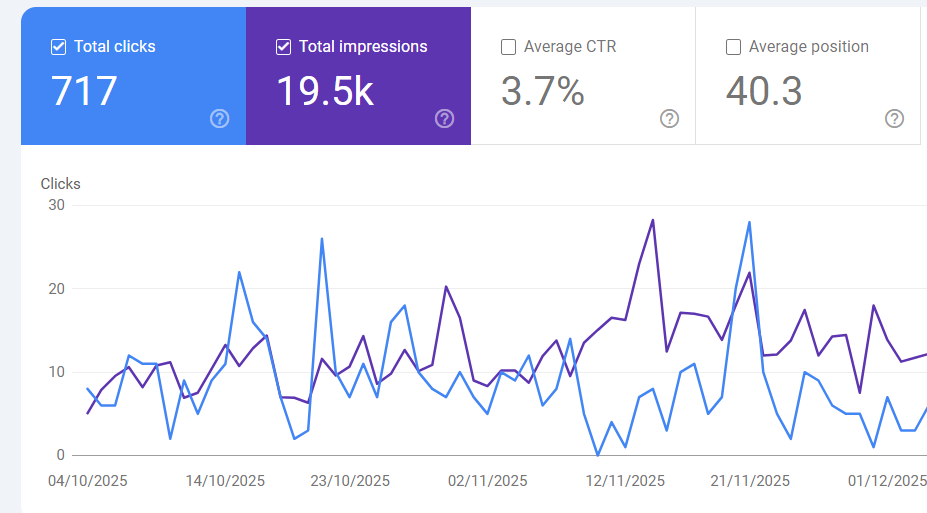This screenshot has width=927, height=513.
Task: Enable the Average CTR checkbox
Action: 508,47
